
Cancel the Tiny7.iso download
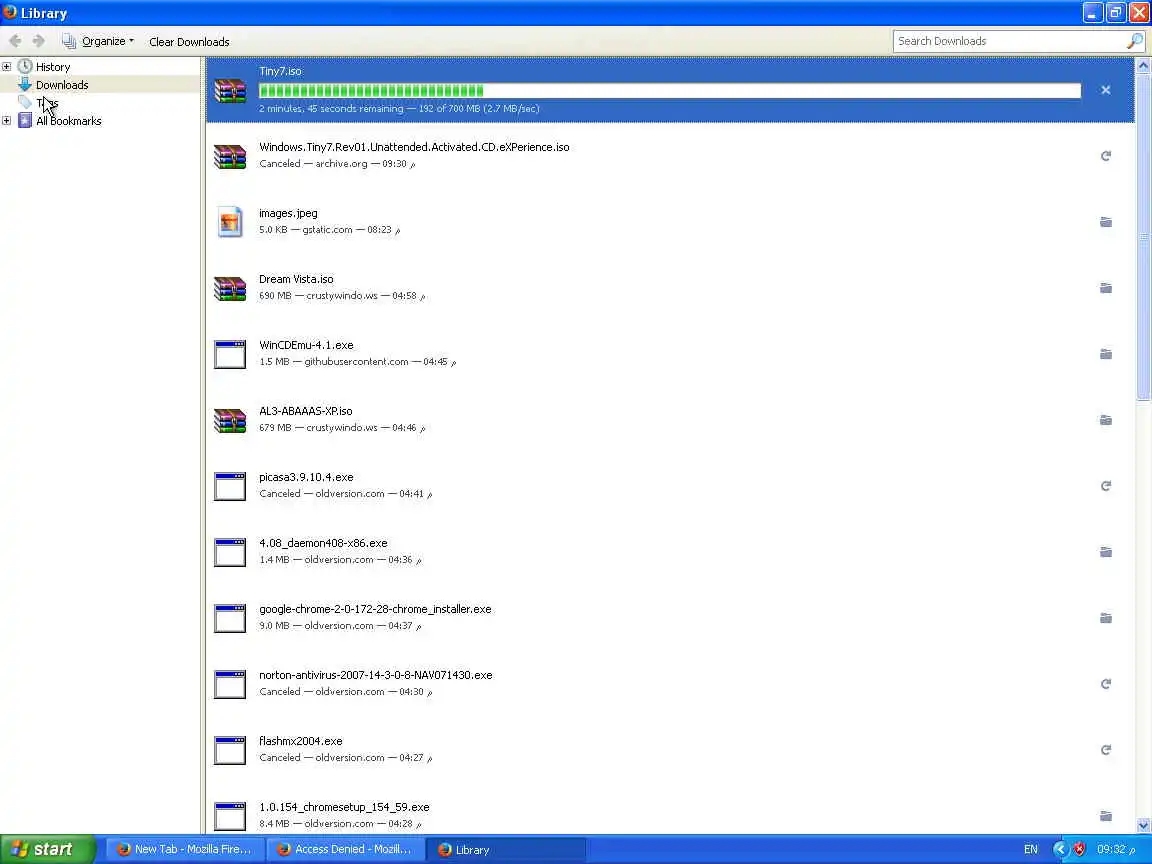[1105, 90]
